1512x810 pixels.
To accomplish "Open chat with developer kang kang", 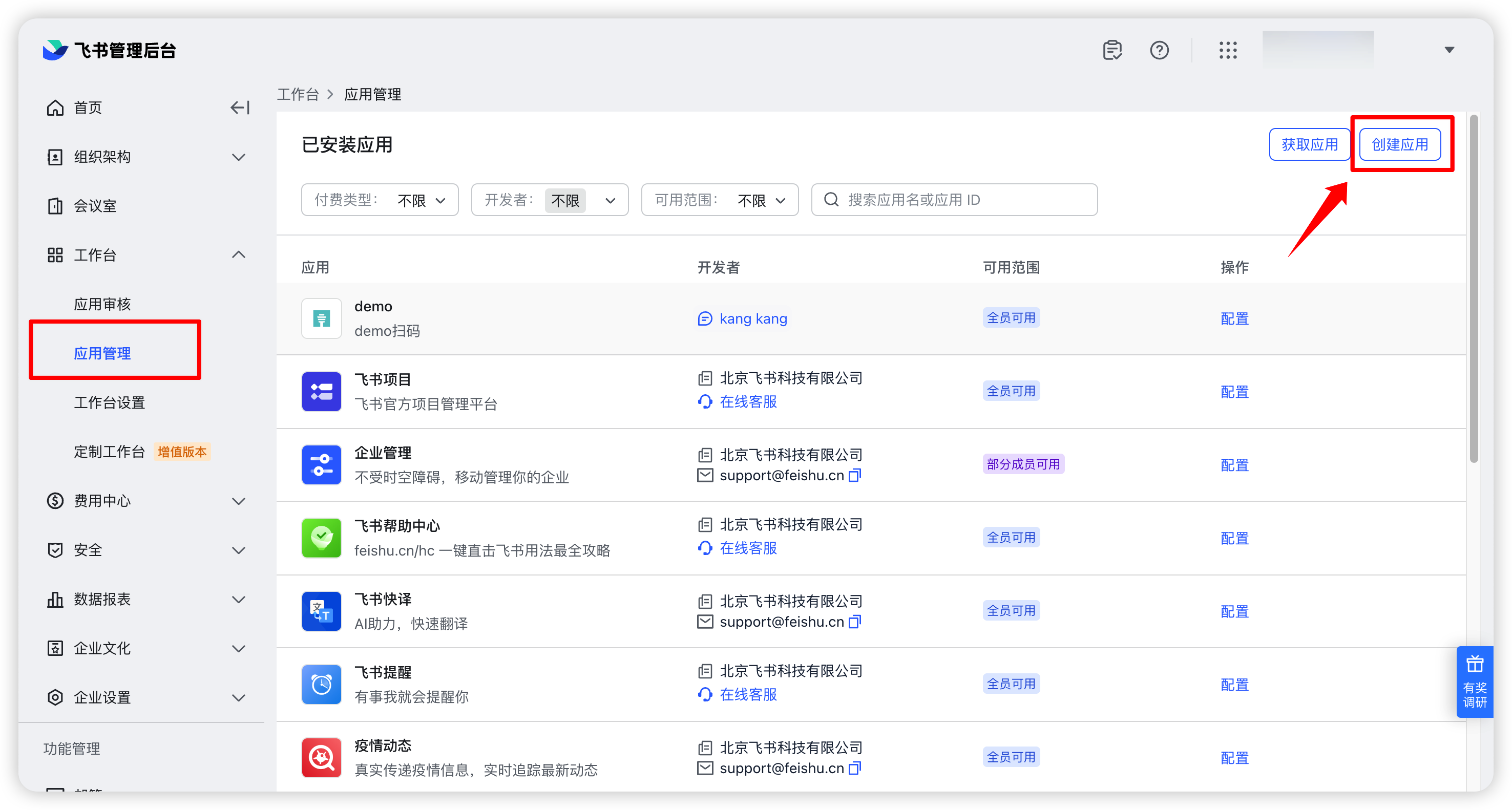I will click(743, 318).
